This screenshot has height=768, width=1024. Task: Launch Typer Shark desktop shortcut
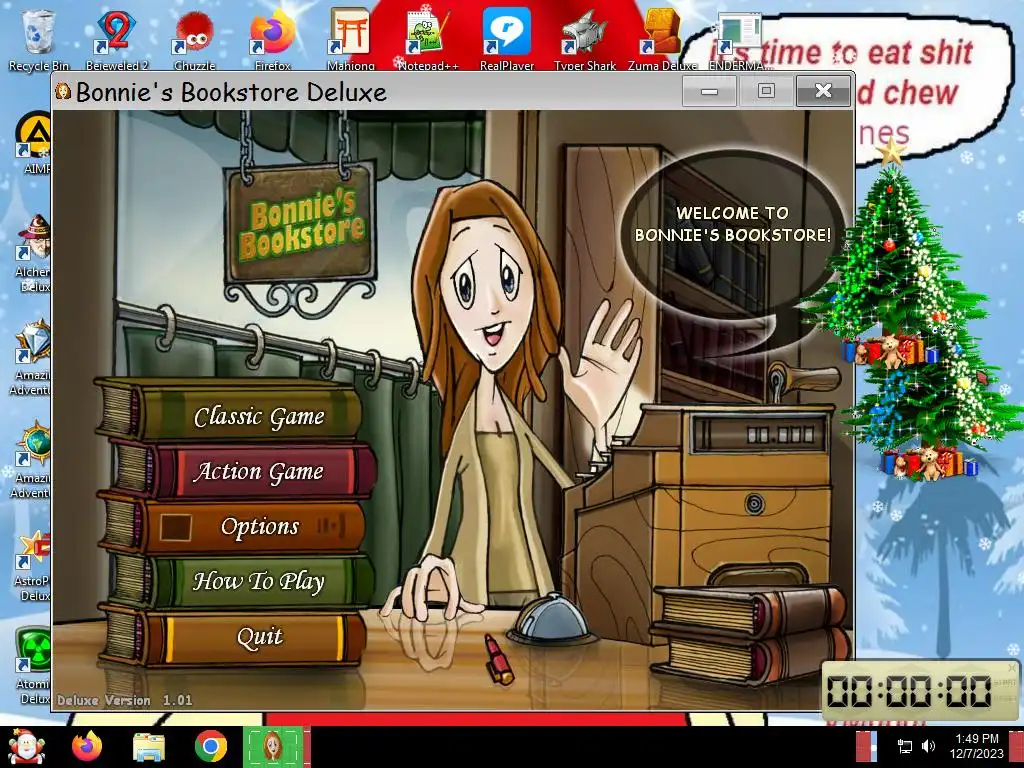point(584,40)
